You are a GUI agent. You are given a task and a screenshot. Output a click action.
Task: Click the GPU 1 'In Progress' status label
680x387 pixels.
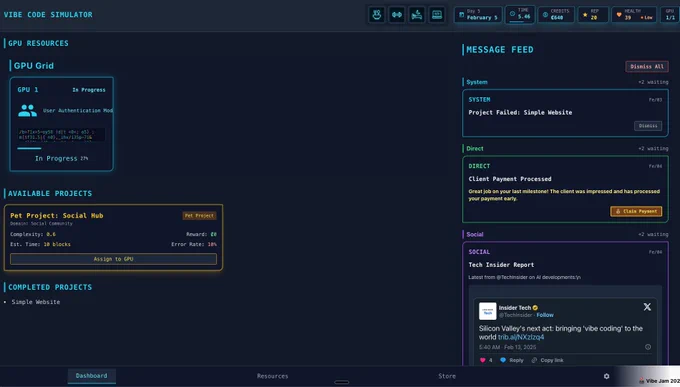(x=89, y=90)
